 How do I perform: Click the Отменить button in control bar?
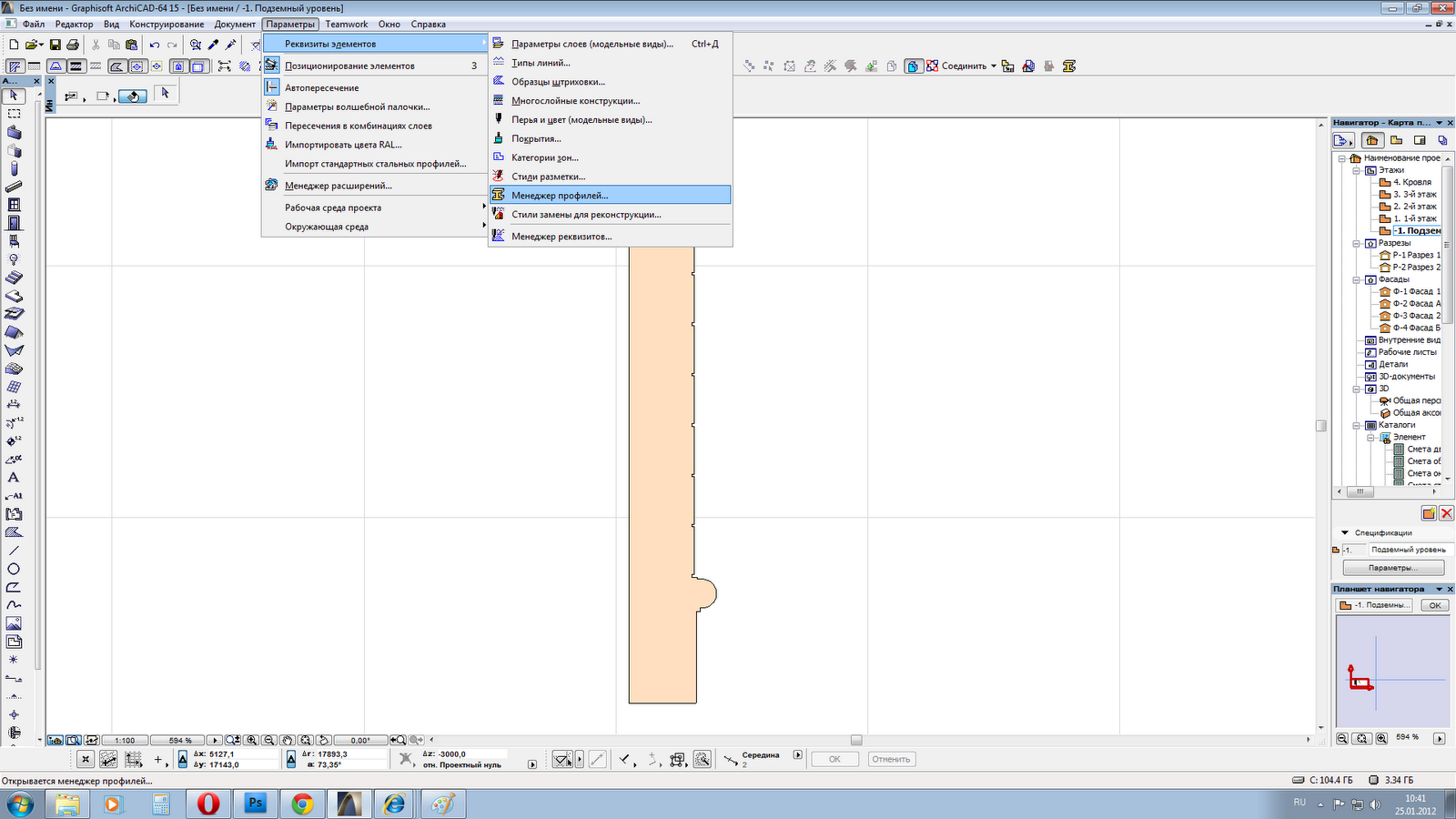(891, 759)
